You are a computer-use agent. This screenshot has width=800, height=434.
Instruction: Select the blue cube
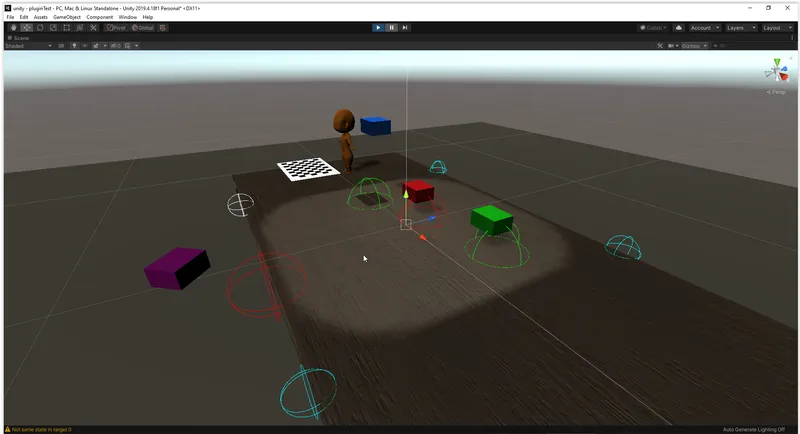click(376, 126)
